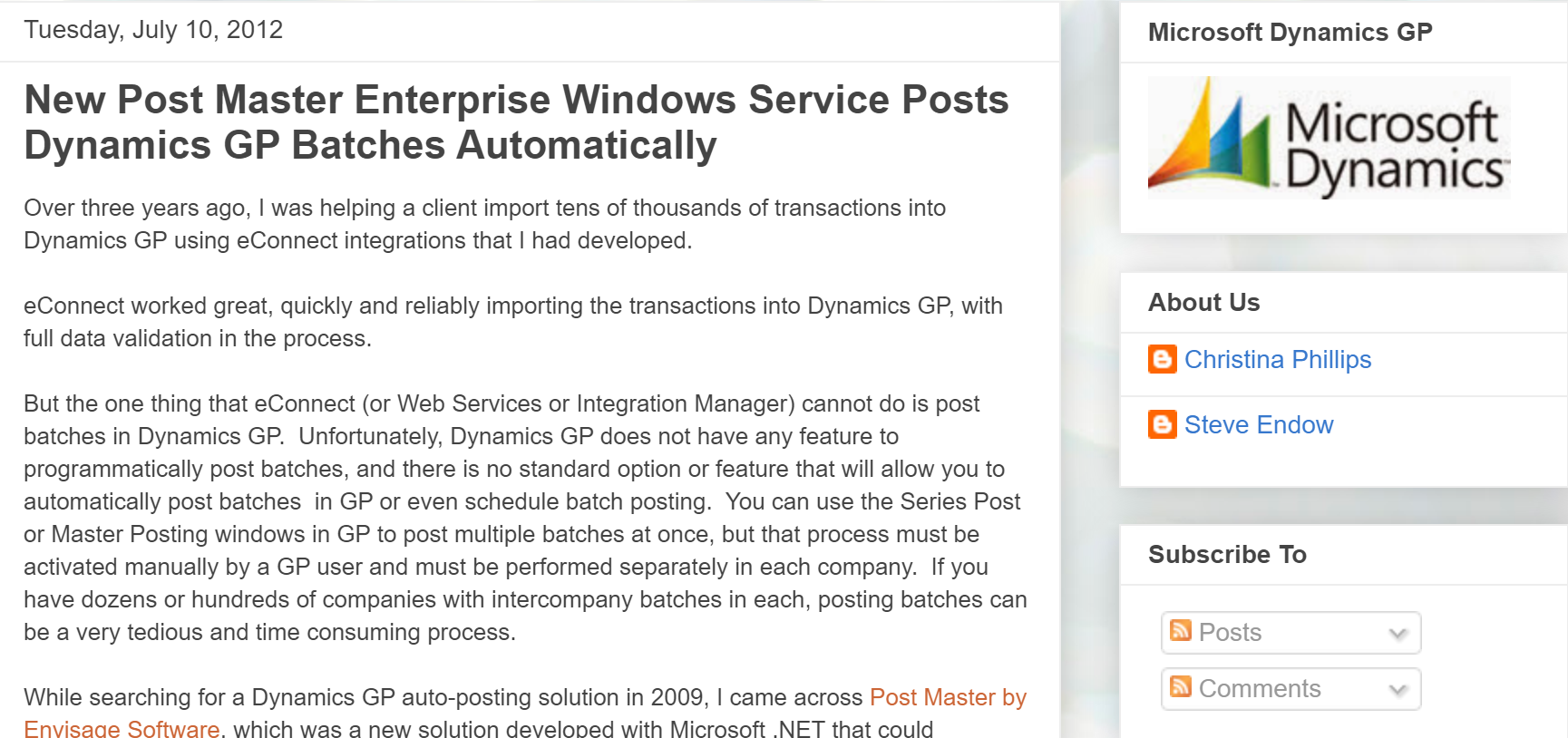The image size is (1568, 738).
Task: Click the Blogger icon next to Steve Endow
Action: [1164, 424]
